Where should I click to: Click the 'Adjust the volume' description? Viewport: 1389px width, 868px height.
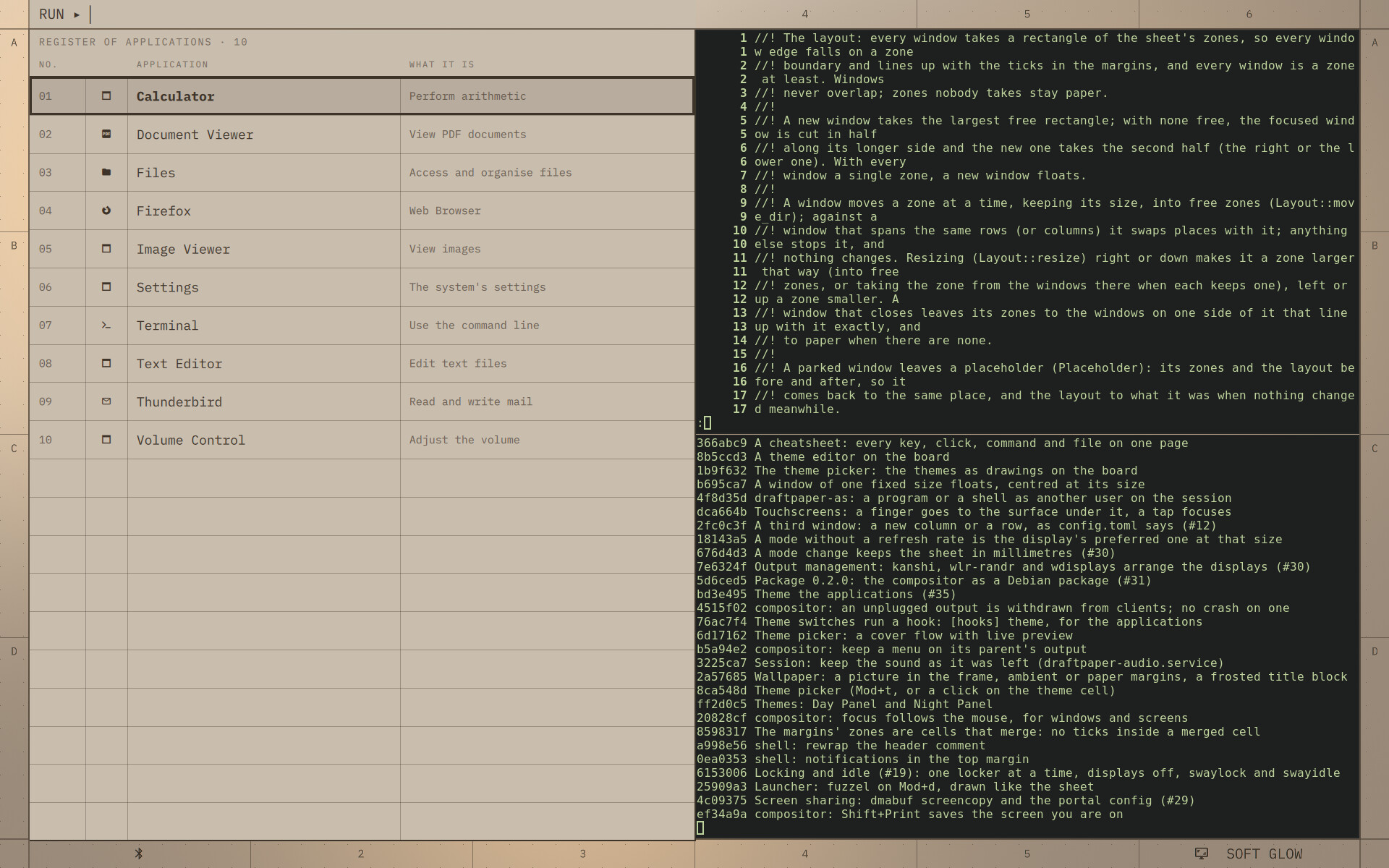click(x=464, y=440)
